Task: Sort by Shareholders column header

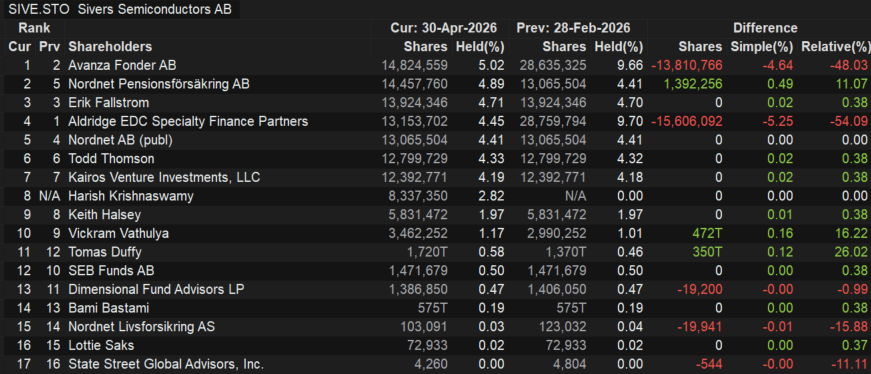Action: (x=110, y=47)
